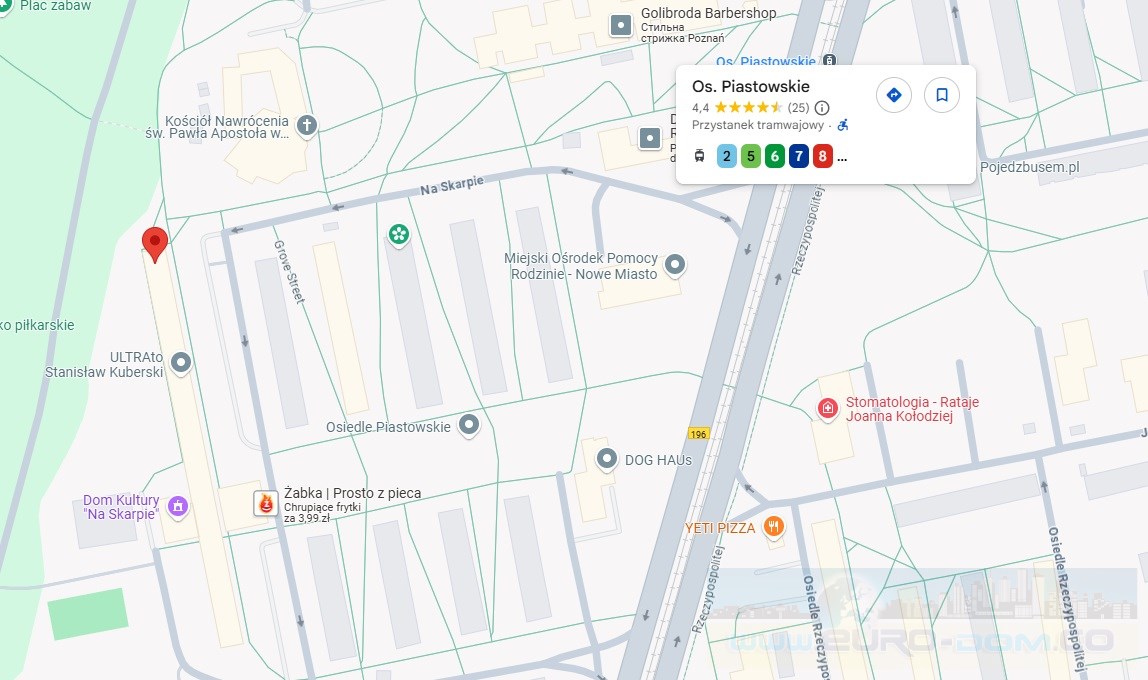The height and width of the screenshot is (680, 1148).
Task: Click the church cross marker icon
Action: pos(307,126)
